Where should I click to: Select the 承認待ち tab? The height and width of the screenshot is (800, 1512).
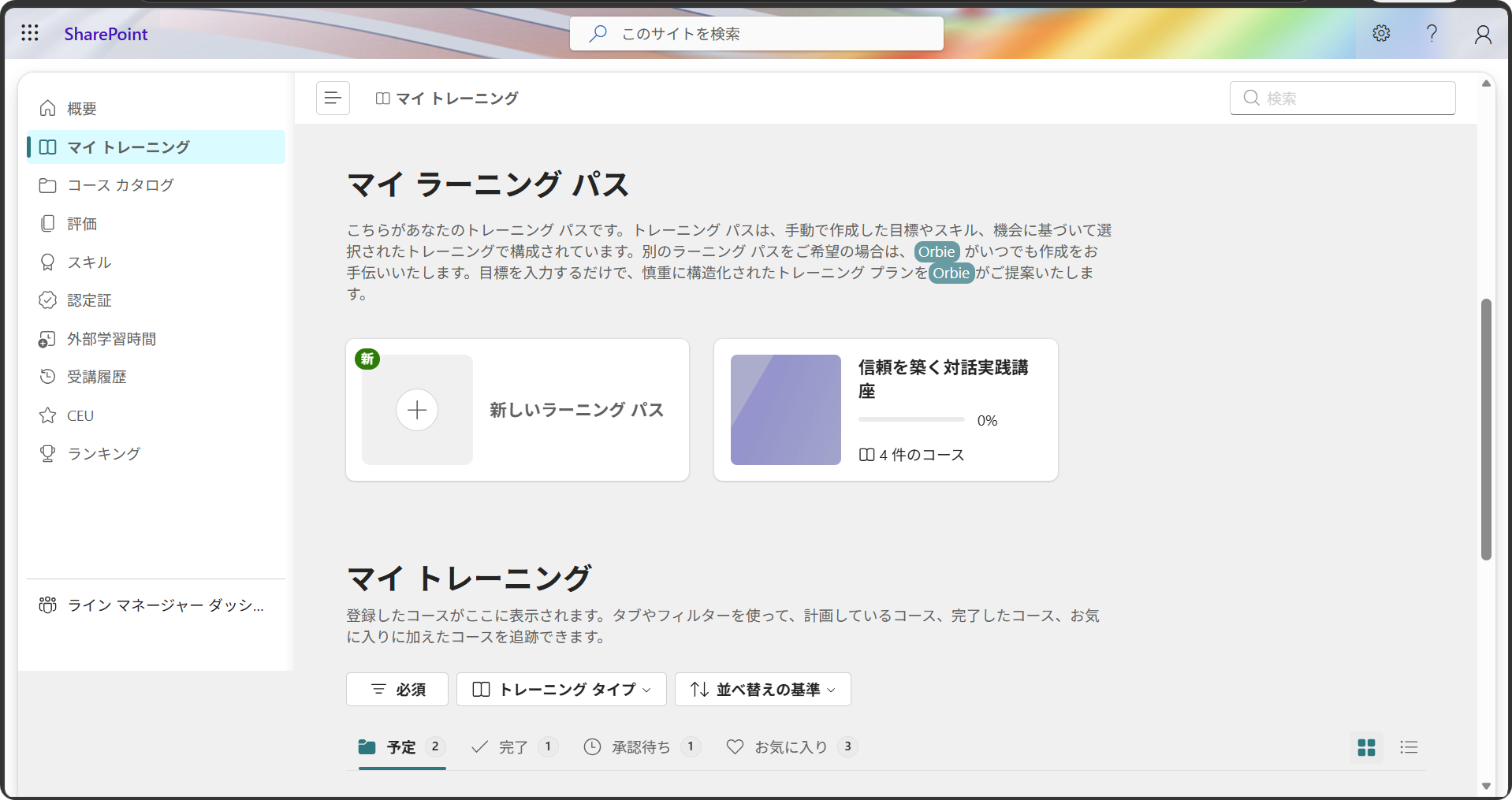tap(642, 747)
